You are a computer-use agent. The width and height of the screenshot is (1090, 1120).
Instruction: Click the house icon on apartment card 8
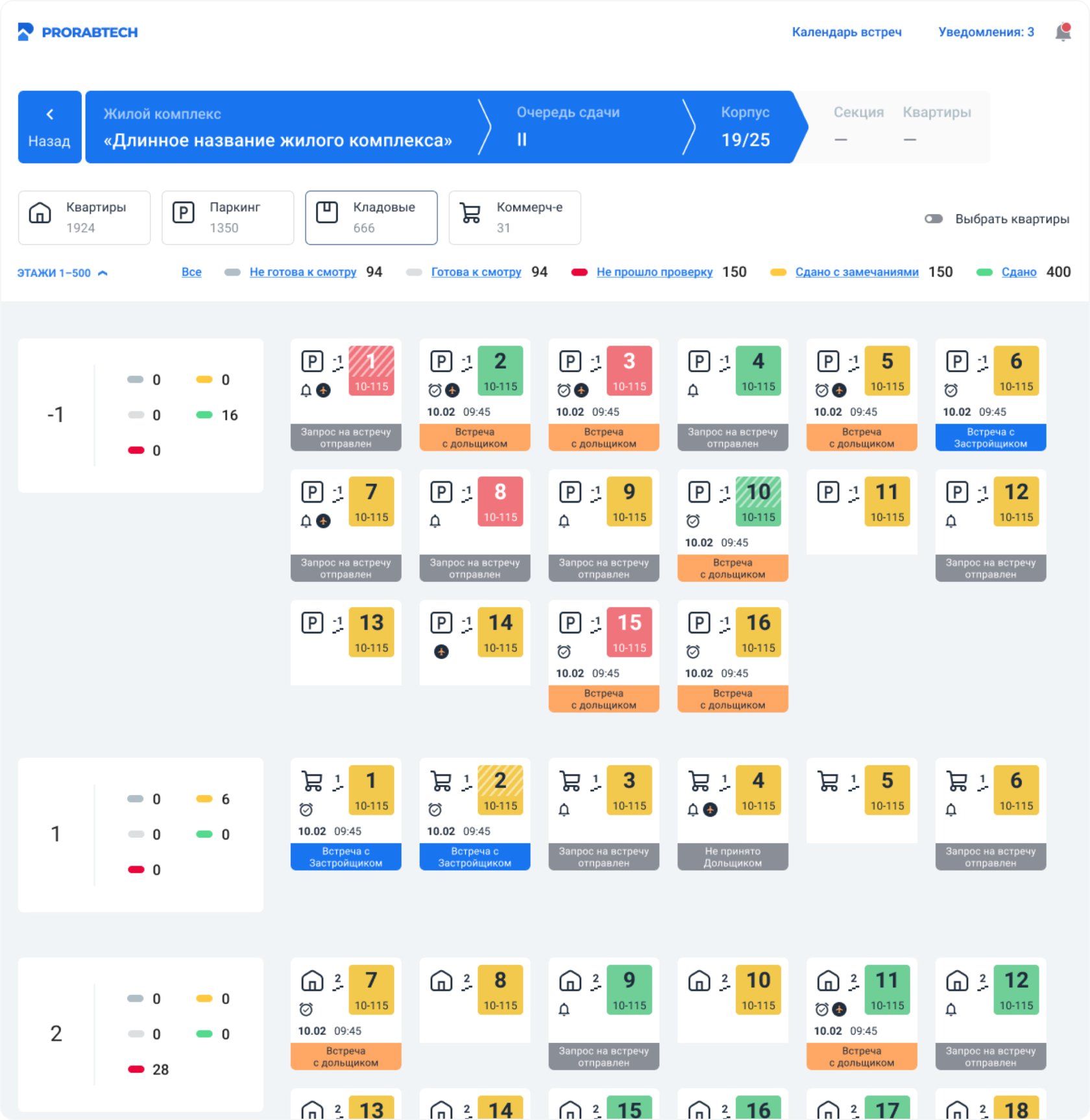[x=441, y=981]
